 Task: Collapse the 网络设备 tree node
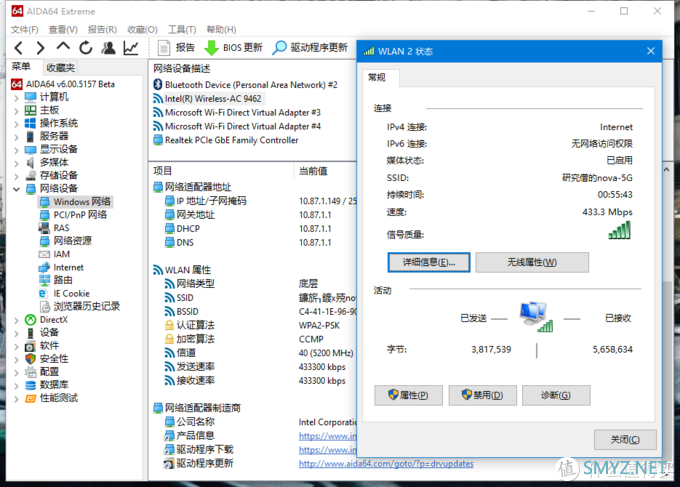coord(16,189)
